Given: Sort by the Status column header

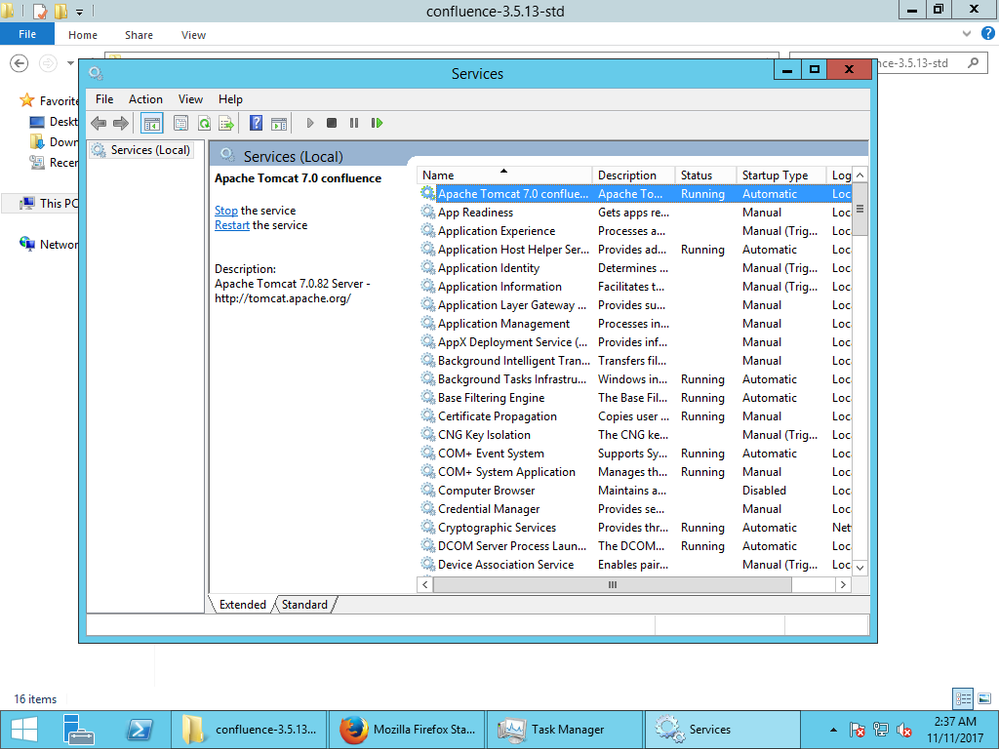Looking at the screenshot, I should pyautogui.click(x=706, y=175).
